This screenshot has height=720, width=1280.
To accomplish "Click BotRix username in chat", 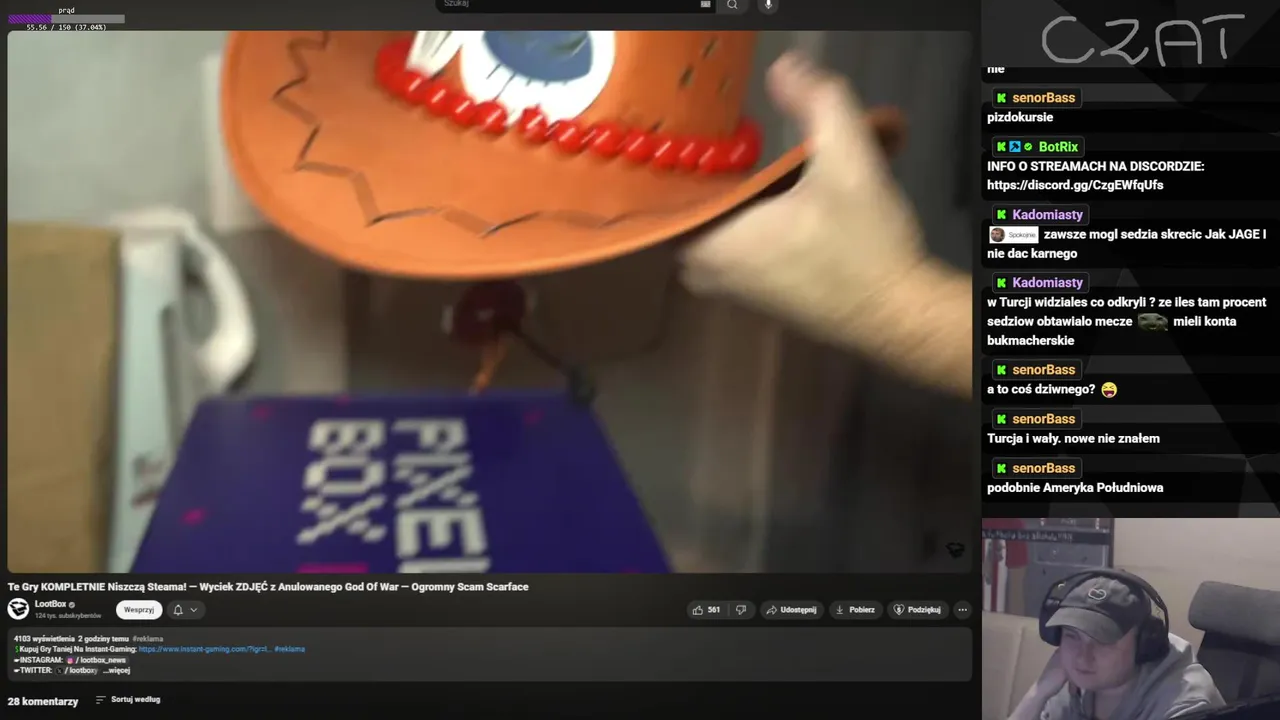I will coord(1058,147).
